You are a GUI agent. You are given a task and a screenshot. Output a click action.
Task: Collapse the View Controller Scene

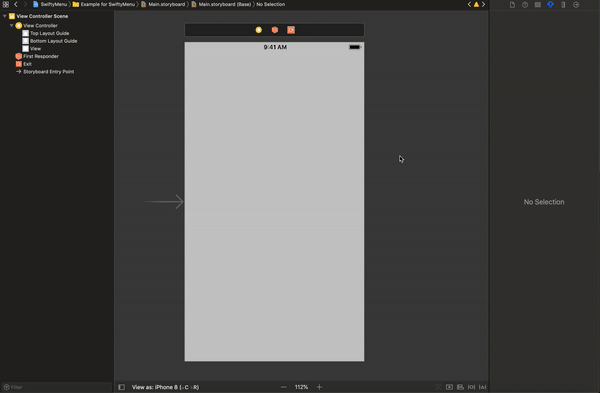click(5, 16)
